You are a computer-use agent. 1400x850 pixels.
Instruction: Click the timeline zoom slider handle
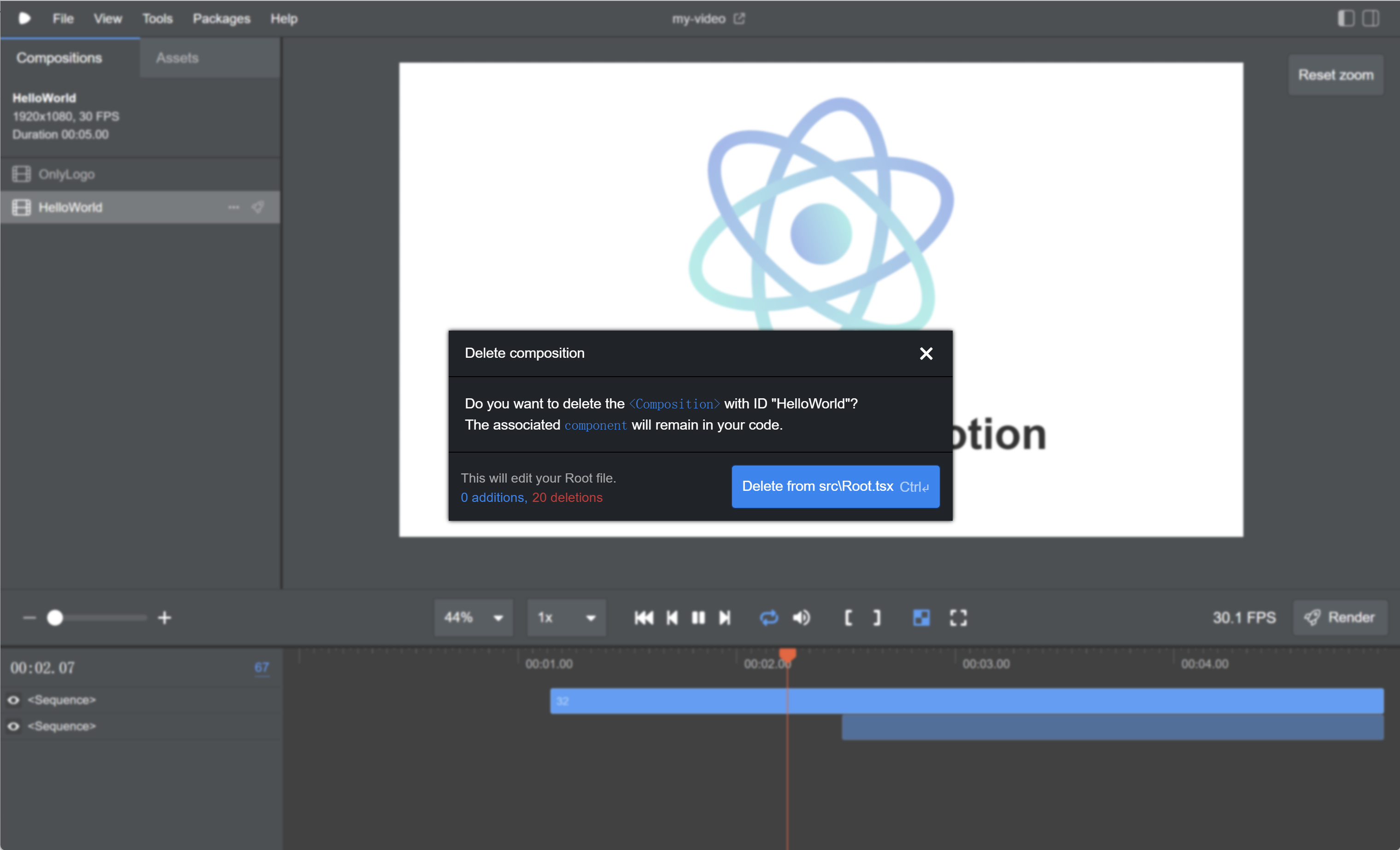pyautogui.click(x=54, y=617)
